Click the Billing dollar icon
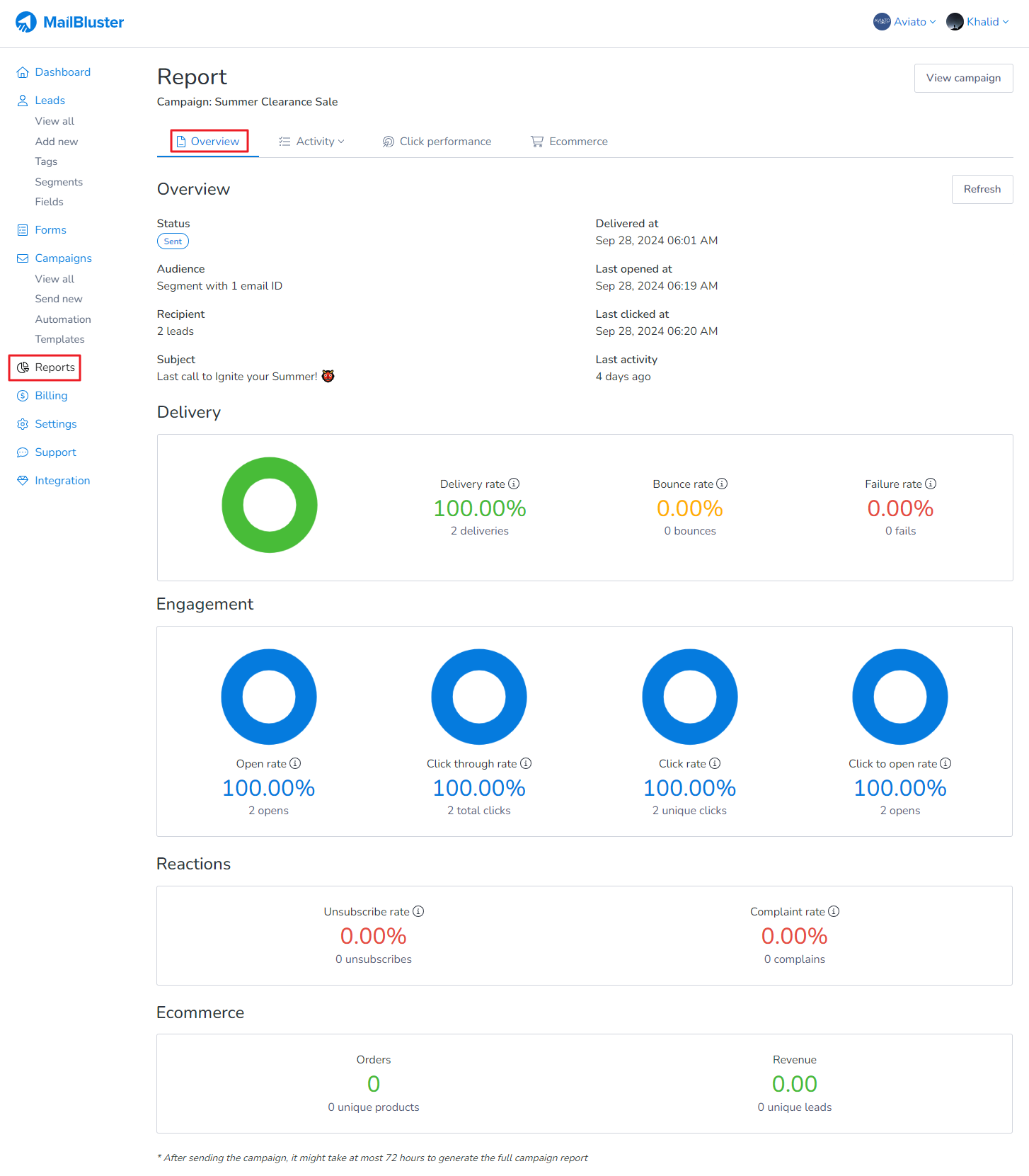 pos(23,396)
